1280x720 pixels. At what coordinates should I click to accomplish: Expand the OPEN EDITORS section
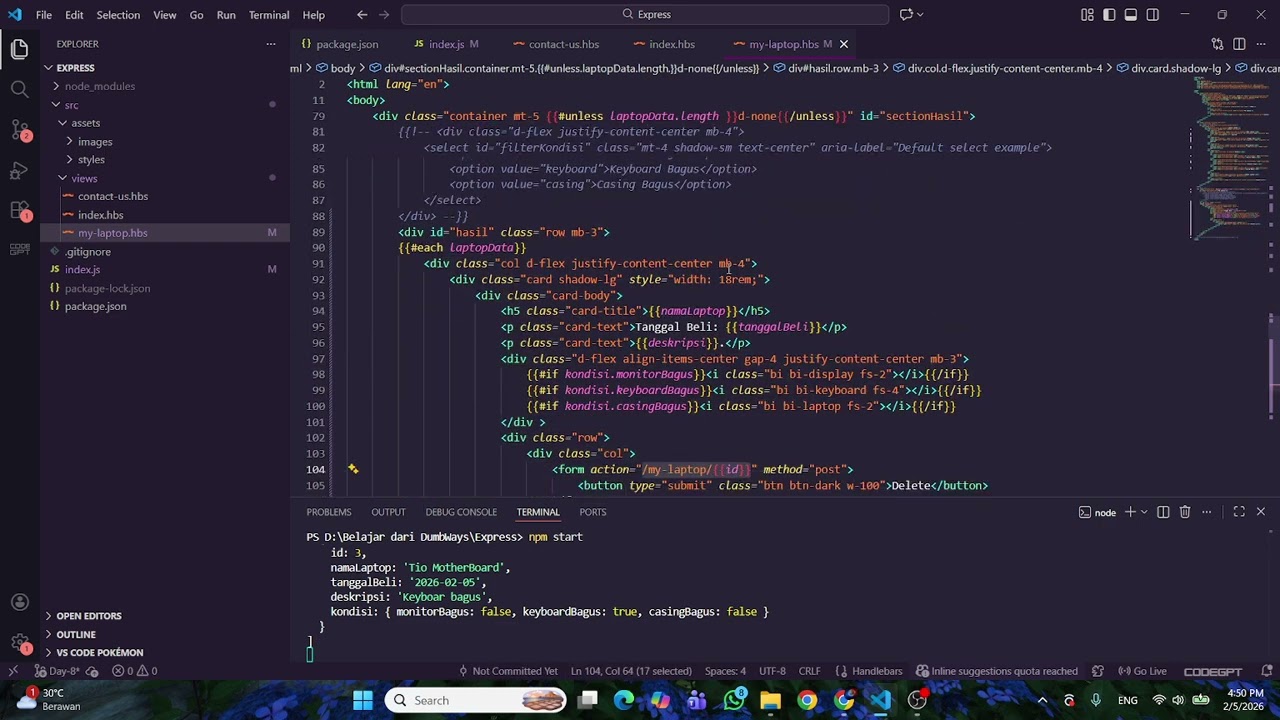point(89,616)
